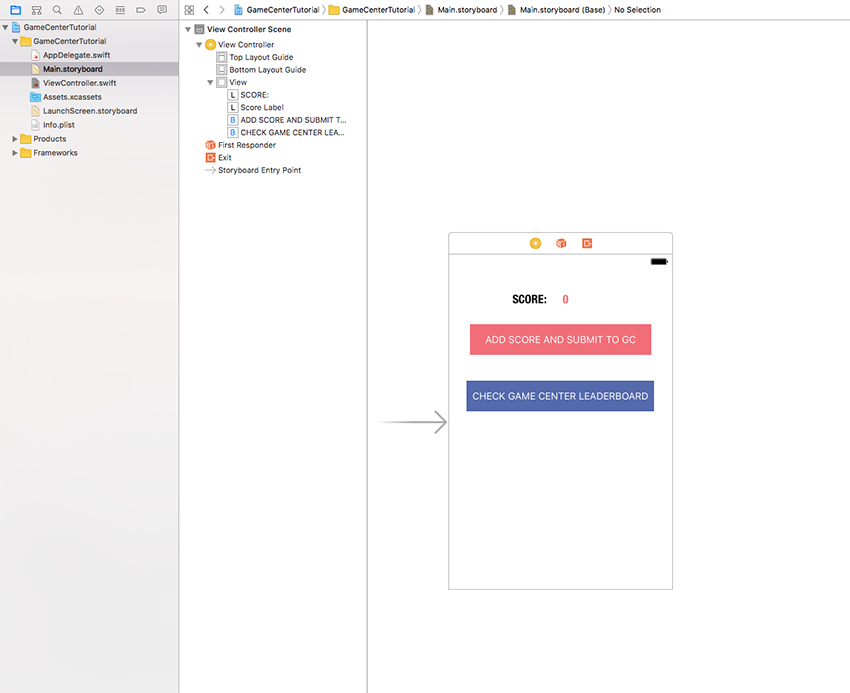
Task: Open the Breakpoint navigator icon
Action: 141,10
